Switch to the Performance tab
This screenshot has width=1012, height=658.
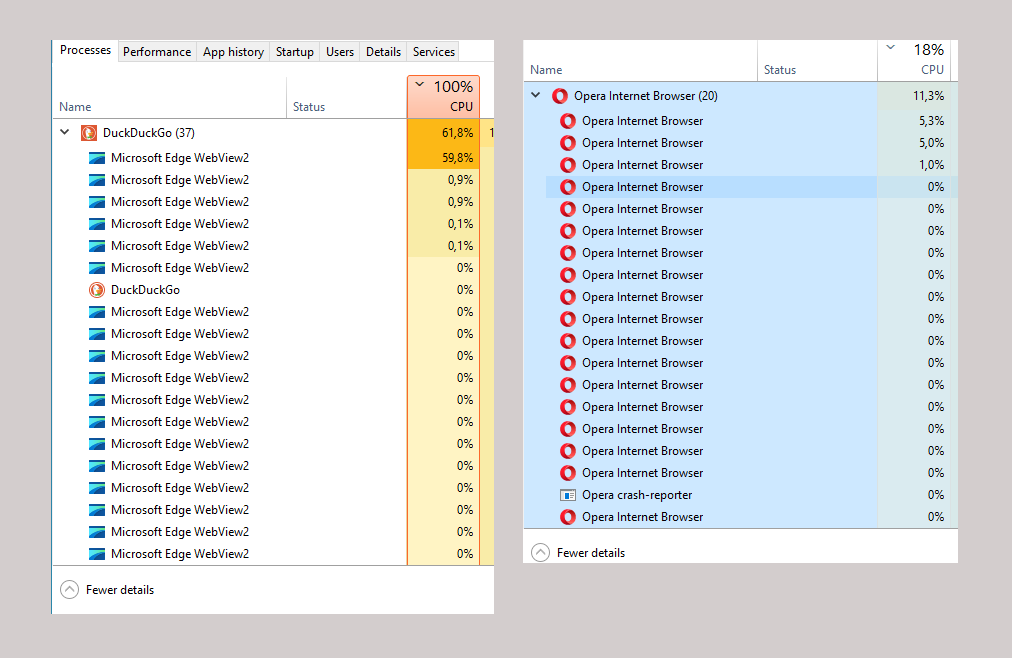click(x=157, y=52)
